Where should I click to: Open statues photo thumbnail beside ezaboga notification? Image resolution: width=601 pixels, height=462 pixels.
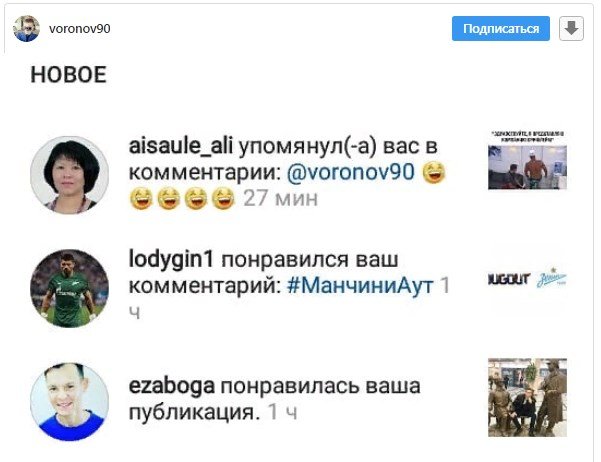(527, 397)
